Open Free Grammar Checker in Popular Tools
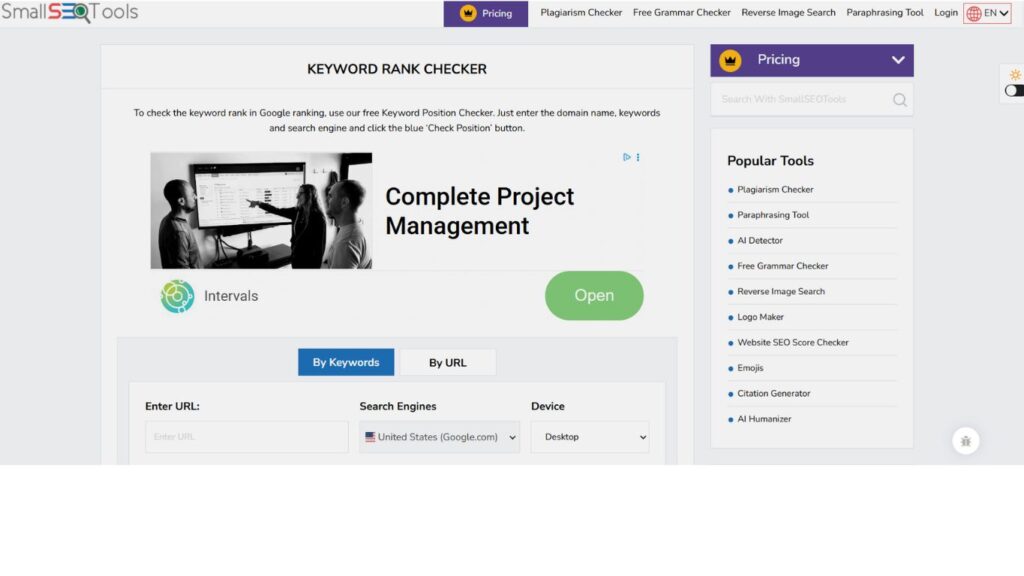 tap(782, 266)
